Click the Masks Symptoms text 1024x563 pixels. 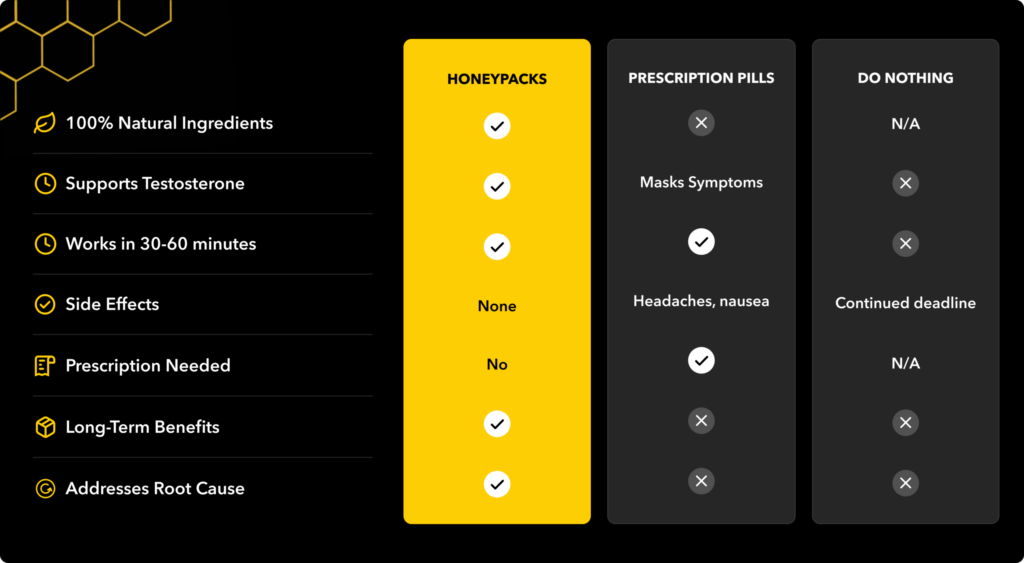tap(701, 182)
